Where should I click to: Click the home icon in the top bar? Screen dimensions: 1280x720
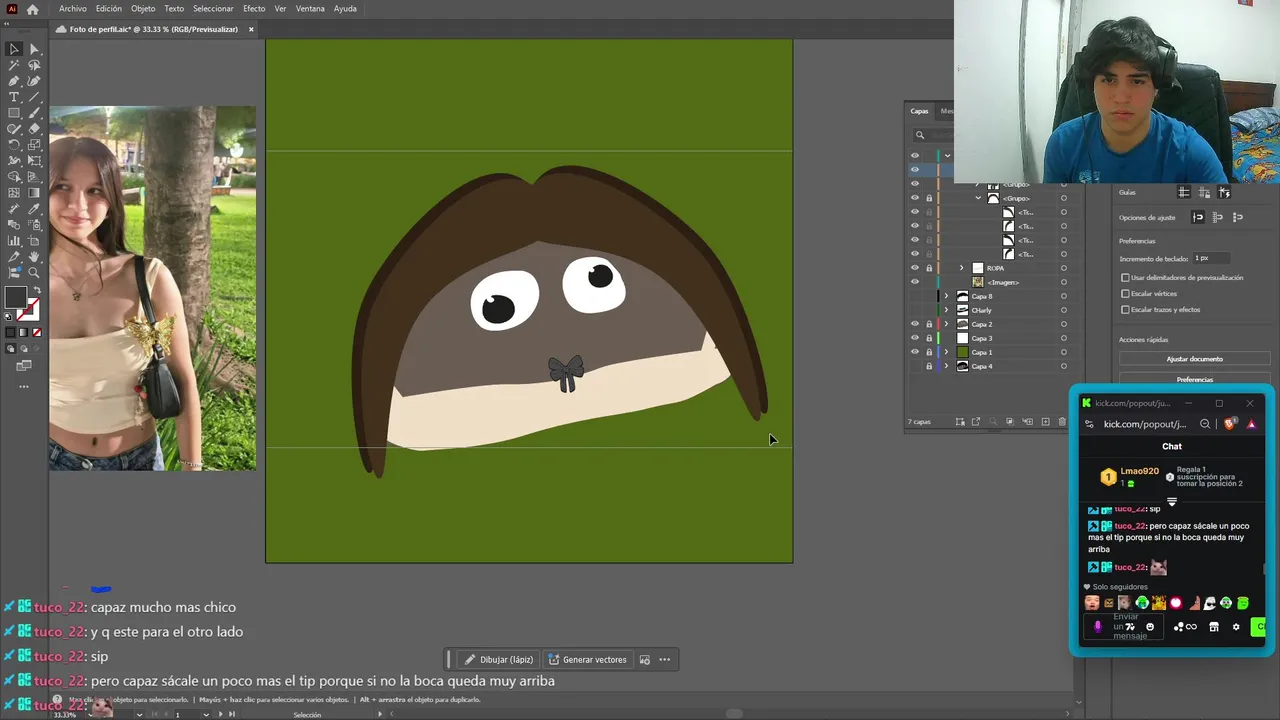point(33,9)
